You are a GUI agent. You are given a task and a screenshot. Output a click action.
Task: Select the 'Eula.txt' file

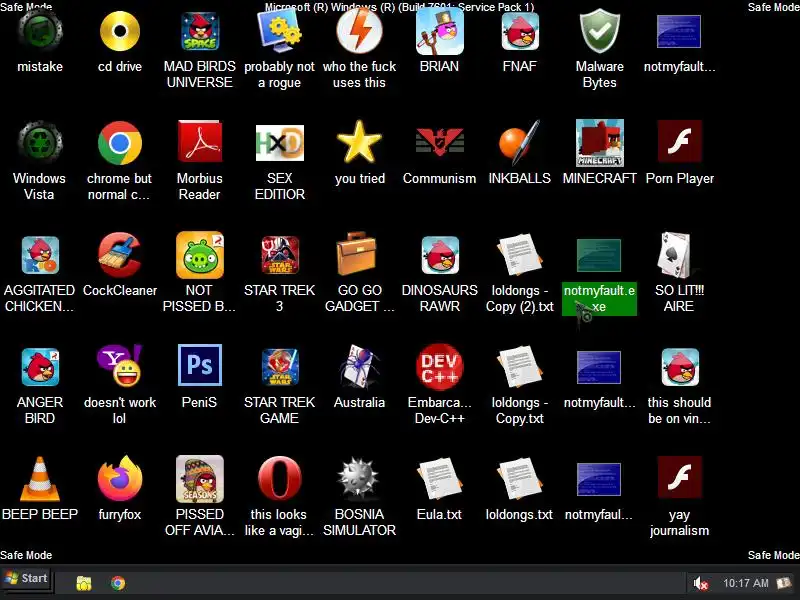(x=440, y=479)
